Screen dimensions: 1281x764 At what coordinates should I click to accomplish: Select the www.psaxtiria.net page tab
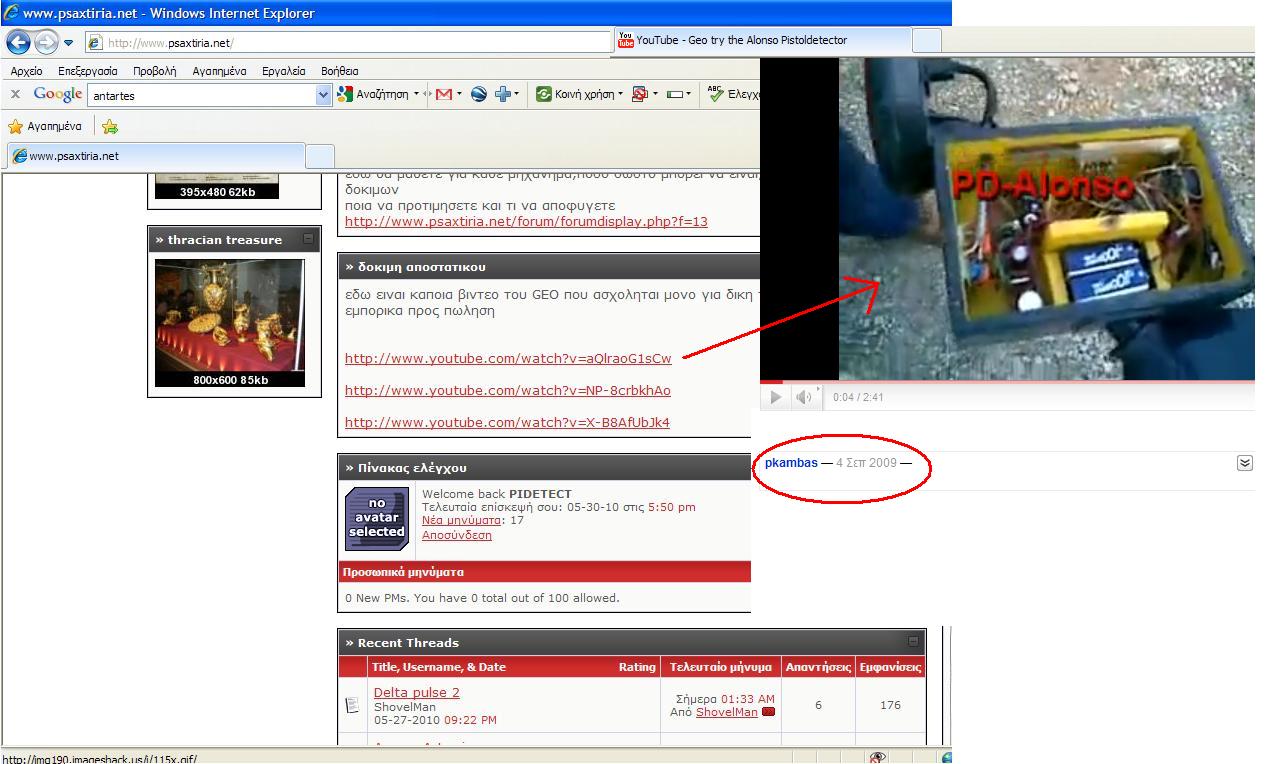point(156,156)
